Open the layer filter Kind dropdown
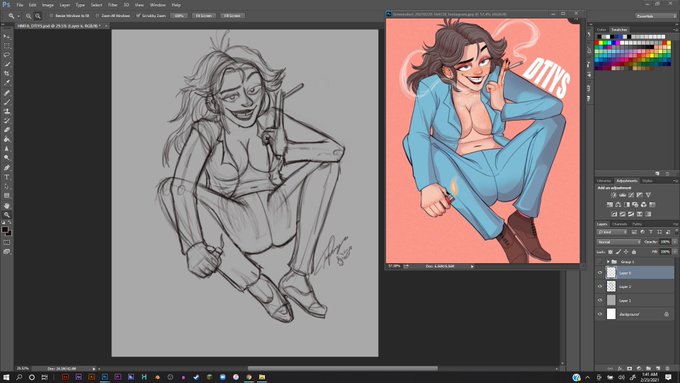680x383 pixels. [611, 232]
